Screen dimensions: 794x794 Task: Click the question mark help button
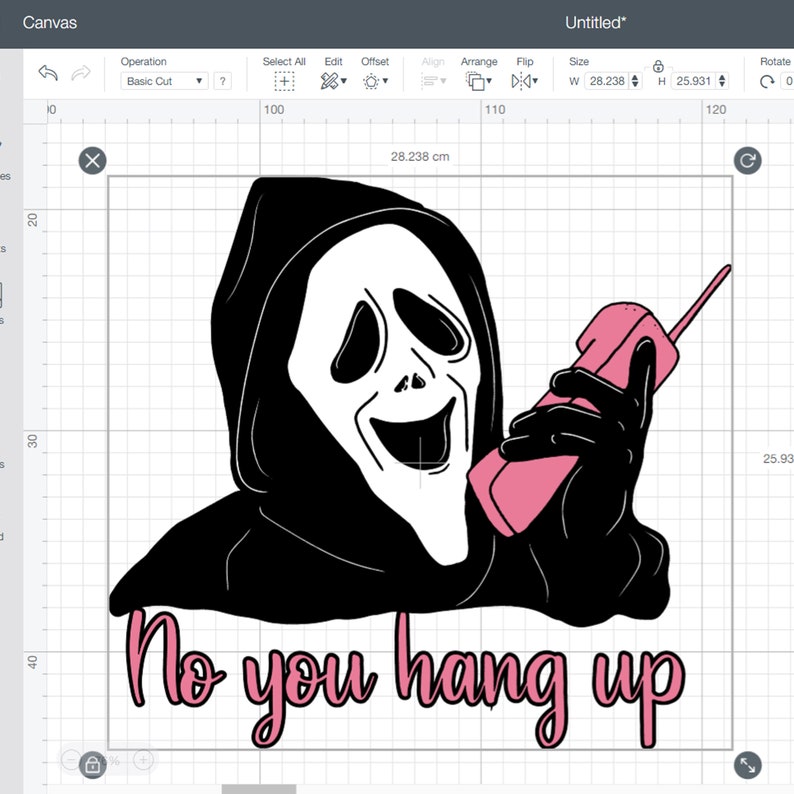tap(222, 81)
